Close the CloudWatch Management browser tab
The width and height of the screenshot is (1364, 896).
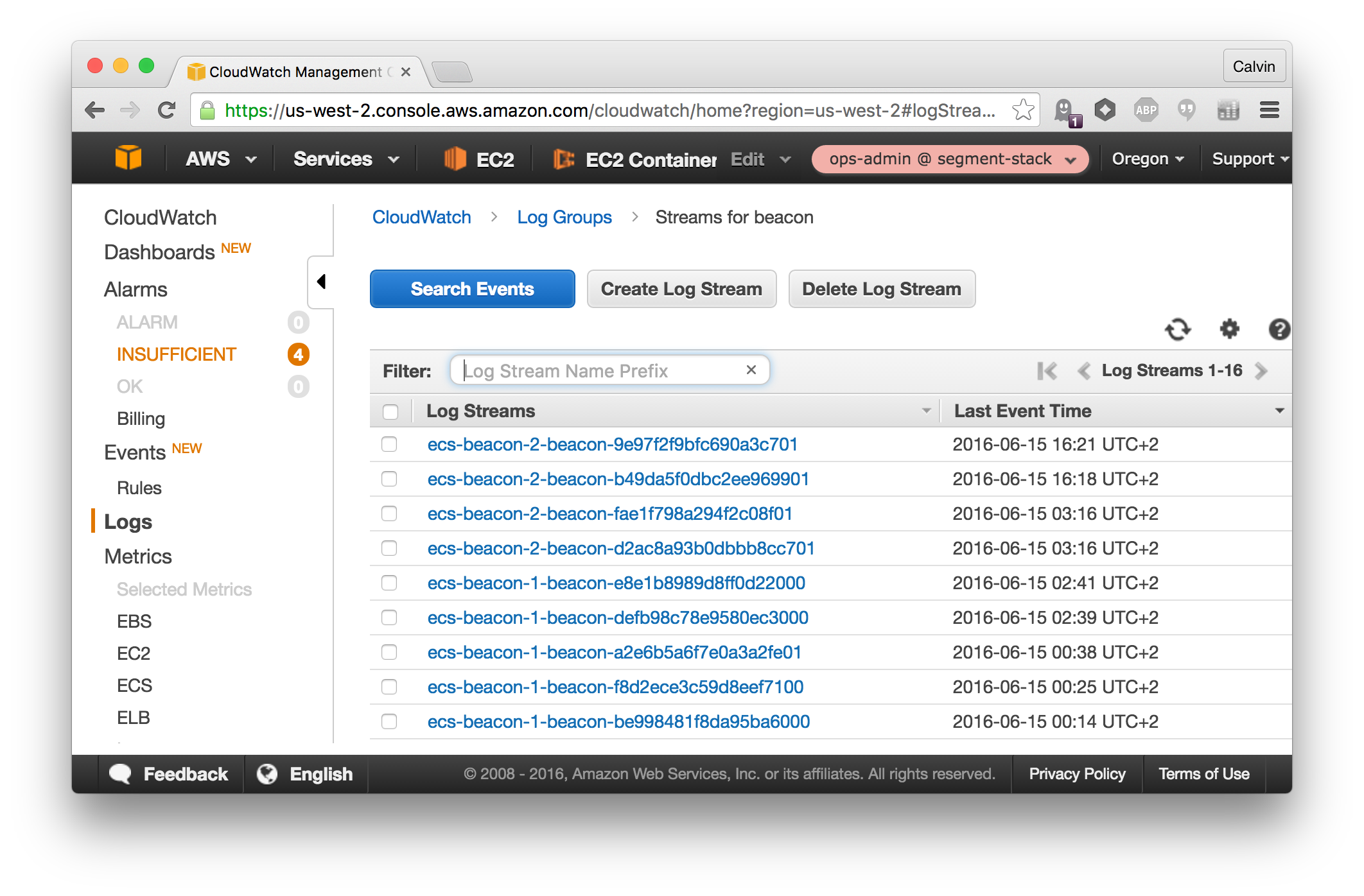click(x=406, y=72)
